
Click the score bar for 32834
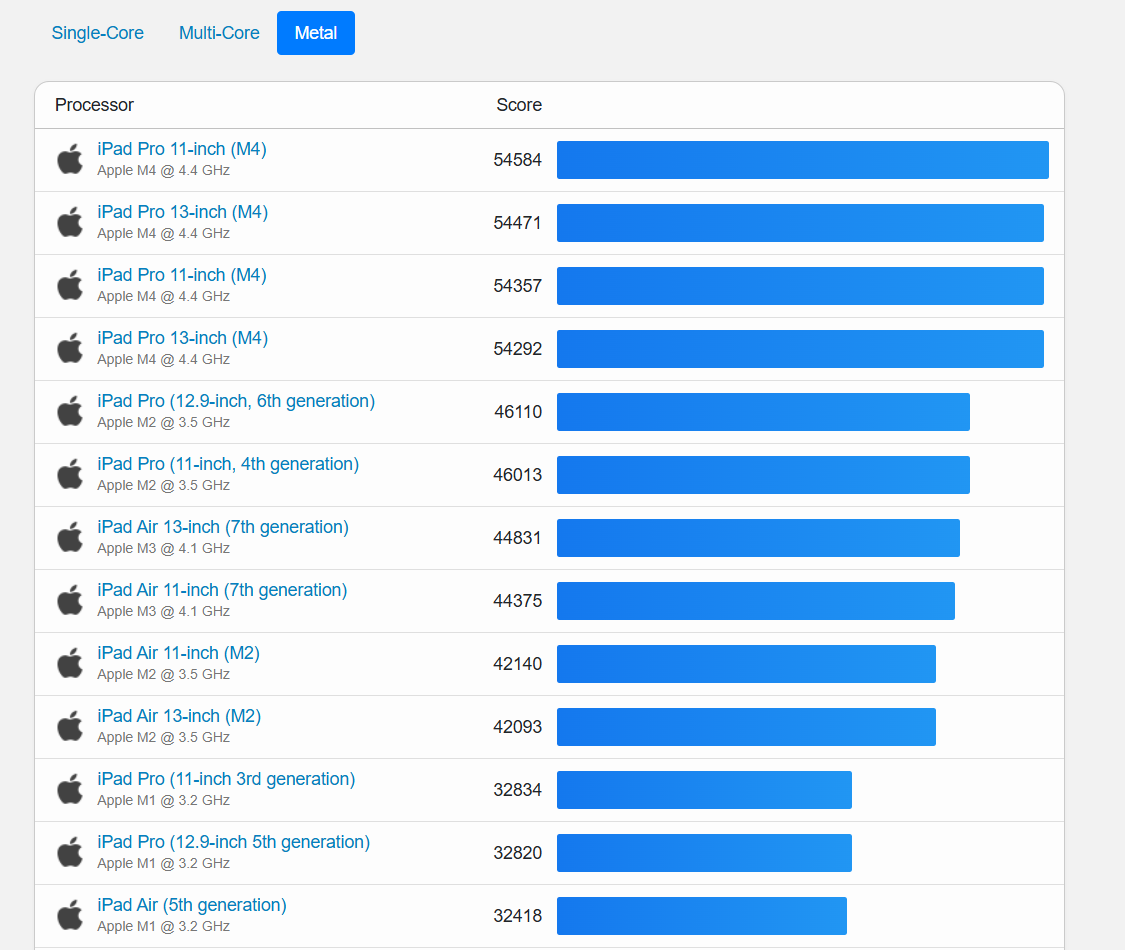pos(705,790)
